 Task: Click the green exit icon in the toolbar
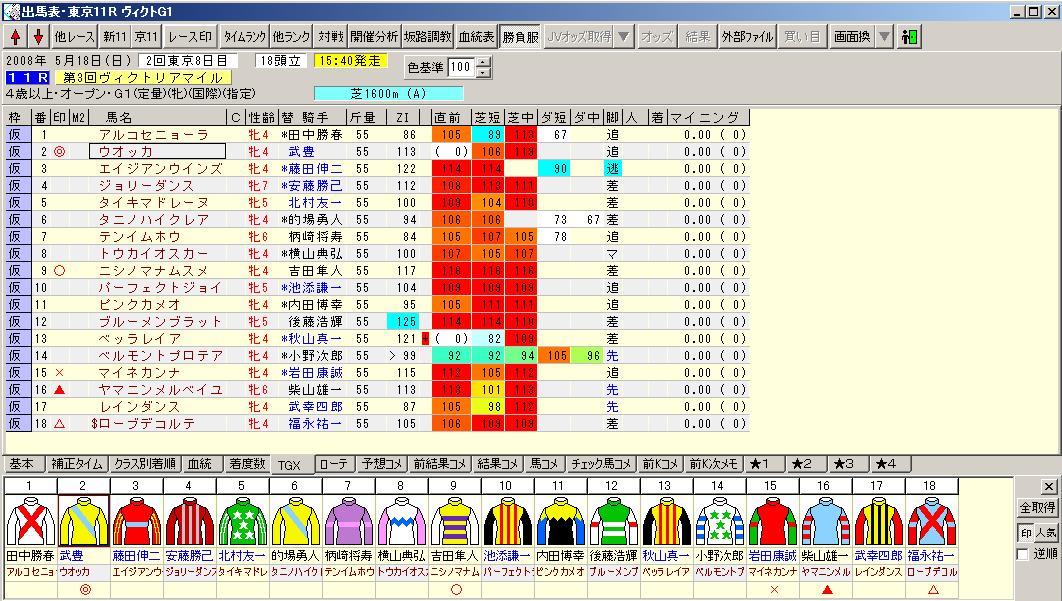point(909,37)
